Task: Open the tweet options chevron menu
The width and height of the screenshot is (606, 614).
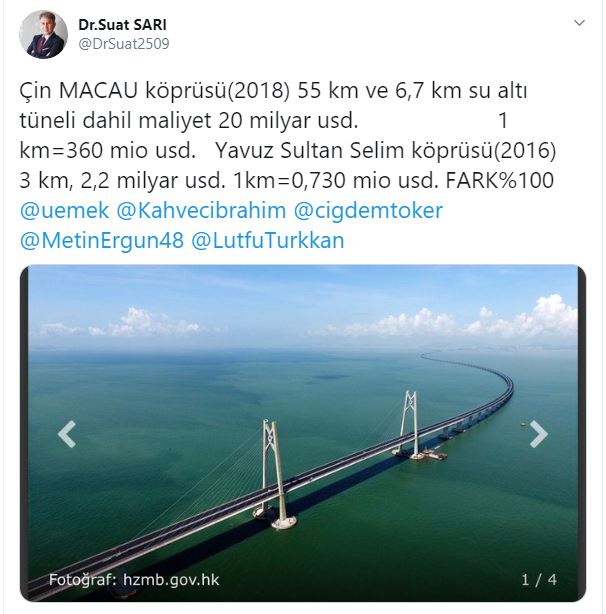Action: 579,23
